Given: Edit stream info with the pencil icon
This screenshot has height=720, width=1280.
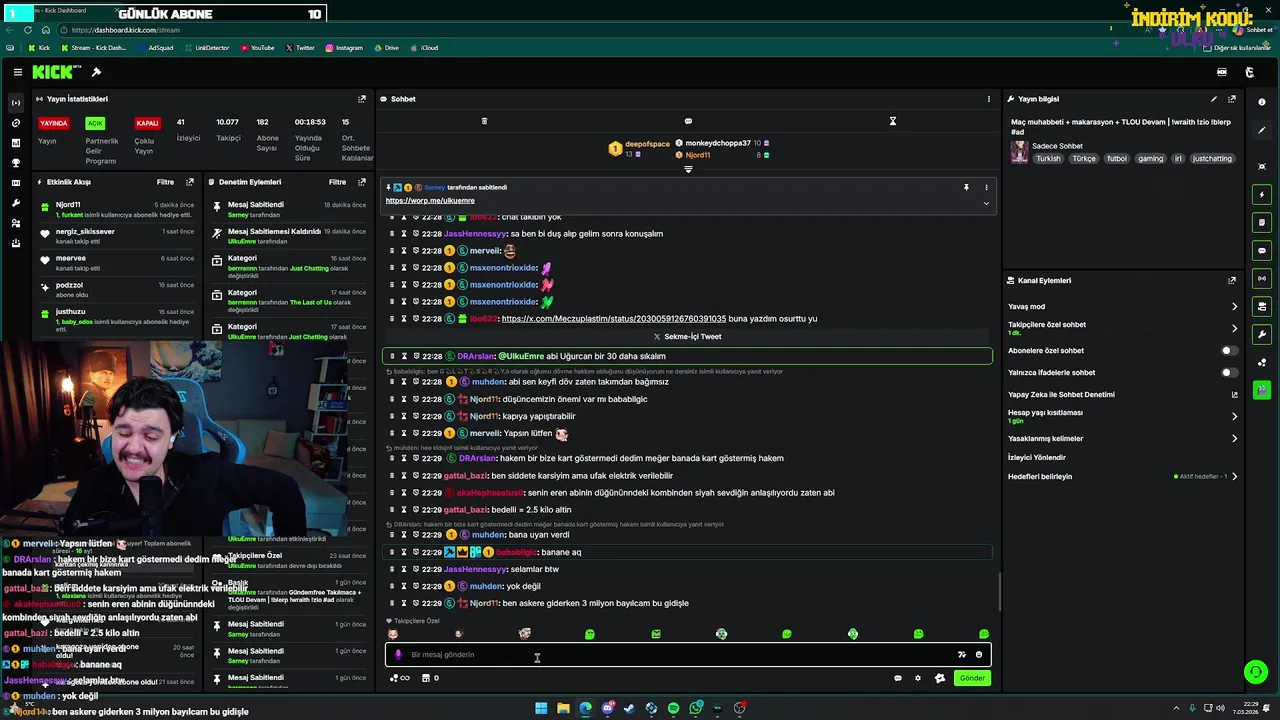Looking at the screenshot, I should (1214, 99).
